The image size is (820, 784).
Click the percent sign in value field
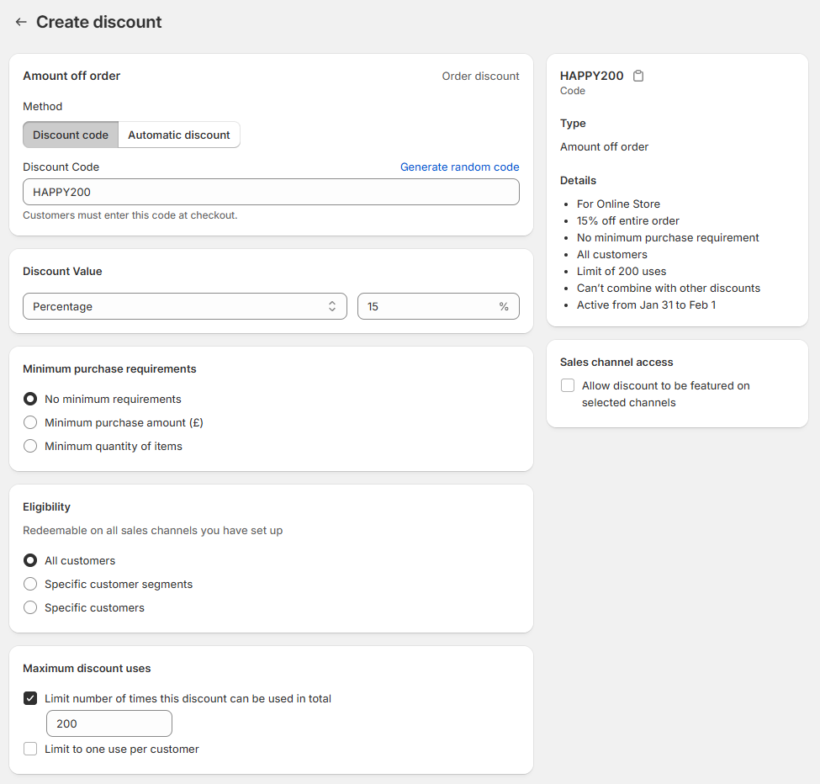click(504, 307)
